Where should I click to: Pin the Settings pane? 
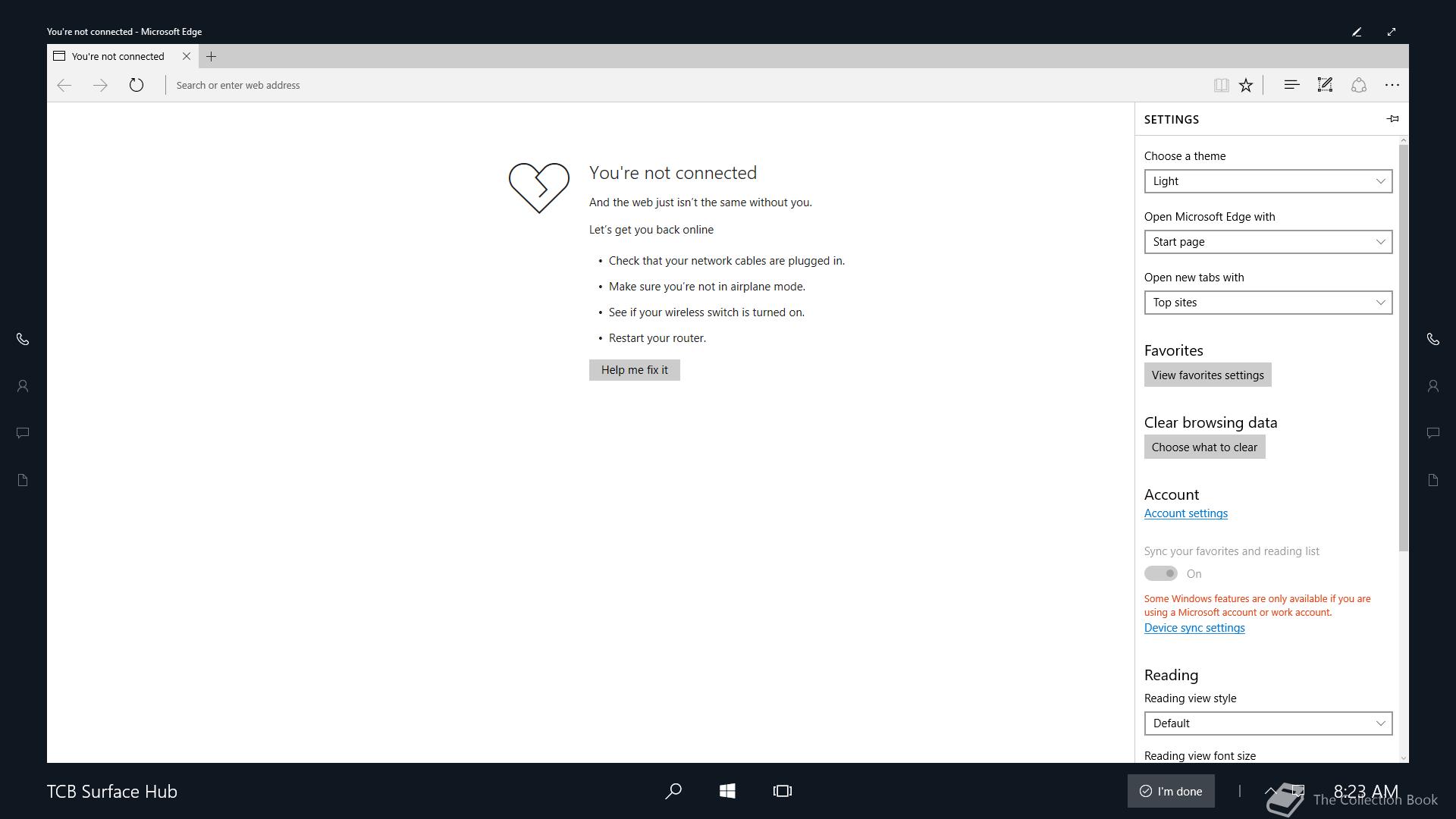[x=1392, y=118]
